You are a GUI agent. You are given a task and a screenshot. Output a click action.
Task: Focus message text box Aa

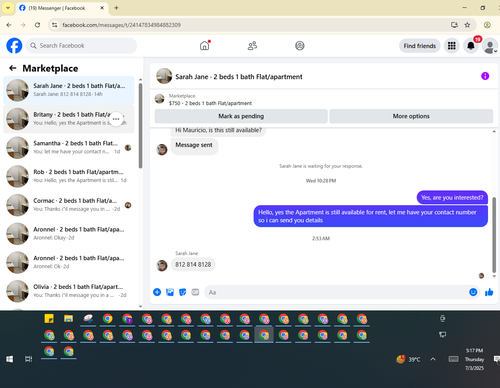click(x=341, y=292)
